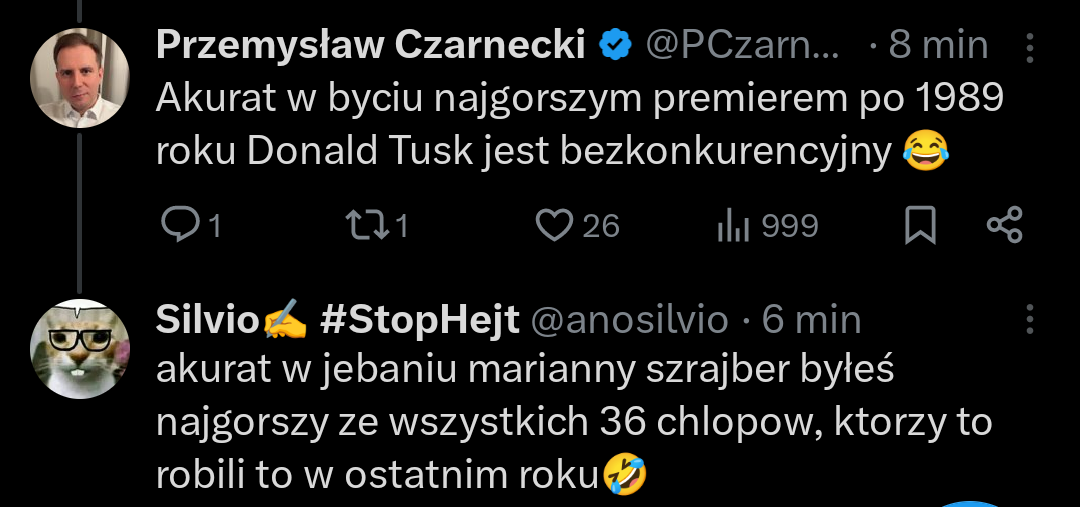
Task: Like the tweet with 26 likes
Action: (x=553, y=226)
